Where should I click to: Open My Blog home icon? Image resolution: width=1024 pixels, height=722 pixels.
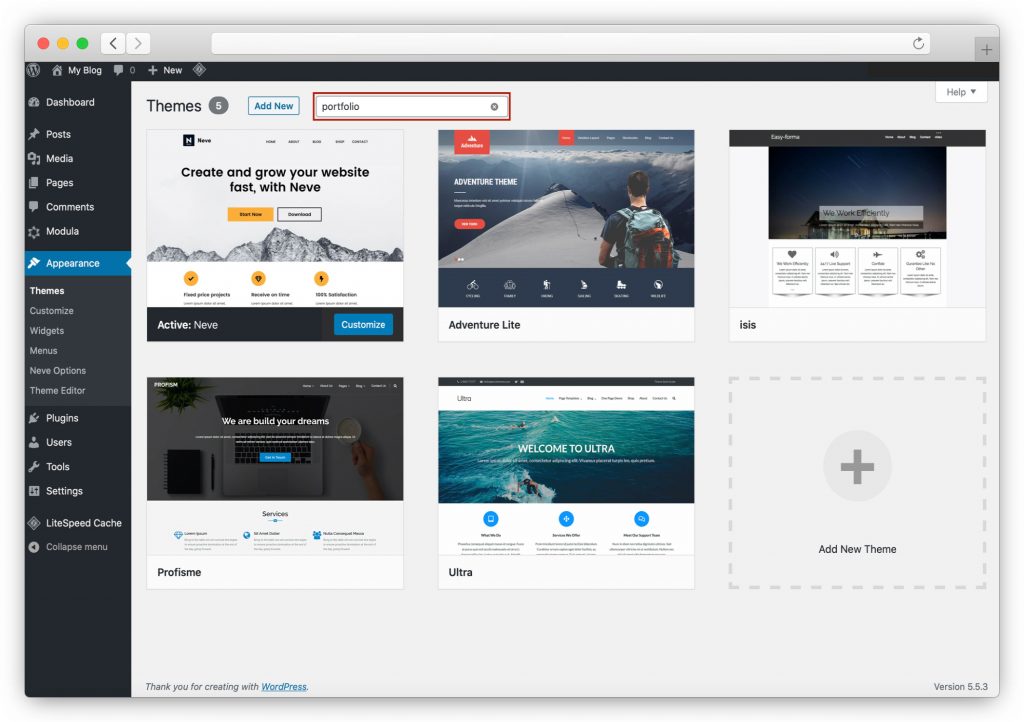(57, 70)
